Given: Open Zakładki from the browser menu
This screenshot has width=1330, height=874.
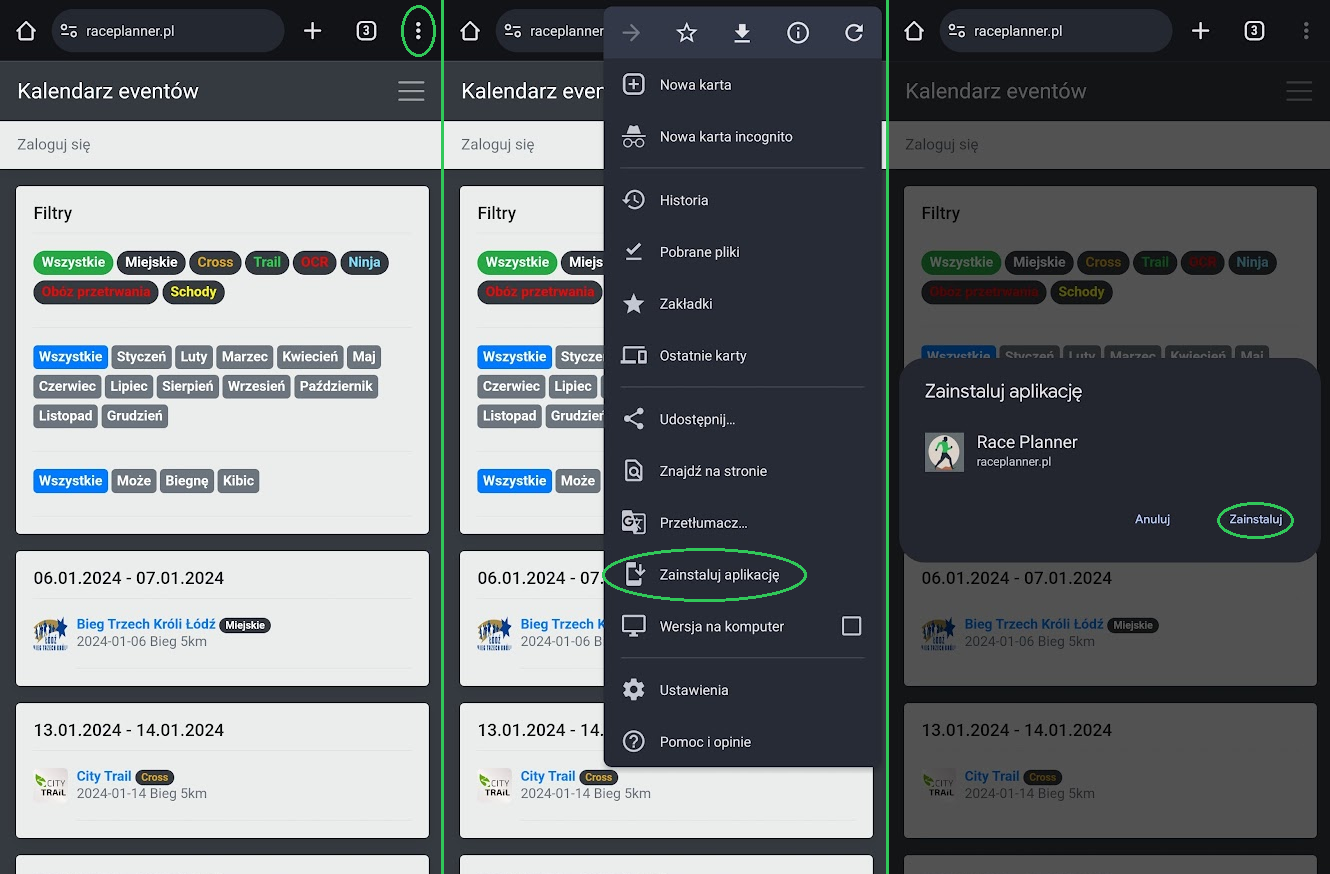Looking at the screenshot, I should [x=686, y=304].
